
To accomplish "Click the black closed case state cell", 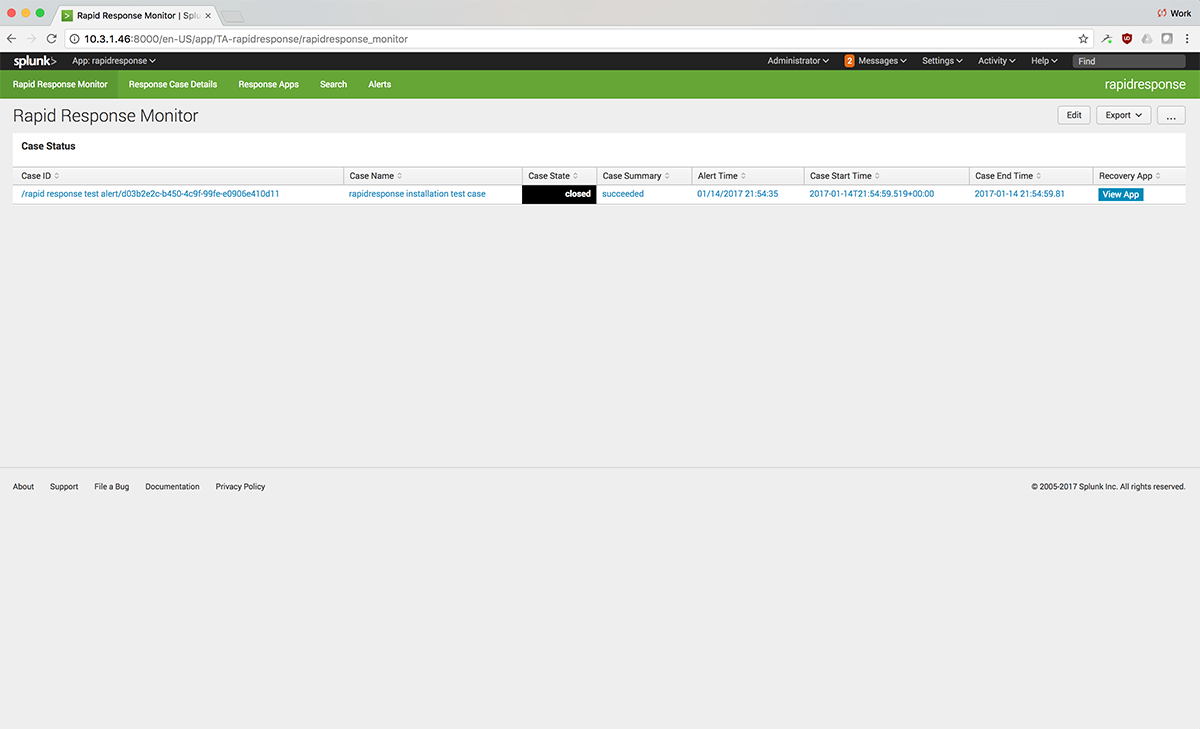I will click(559, 194).
